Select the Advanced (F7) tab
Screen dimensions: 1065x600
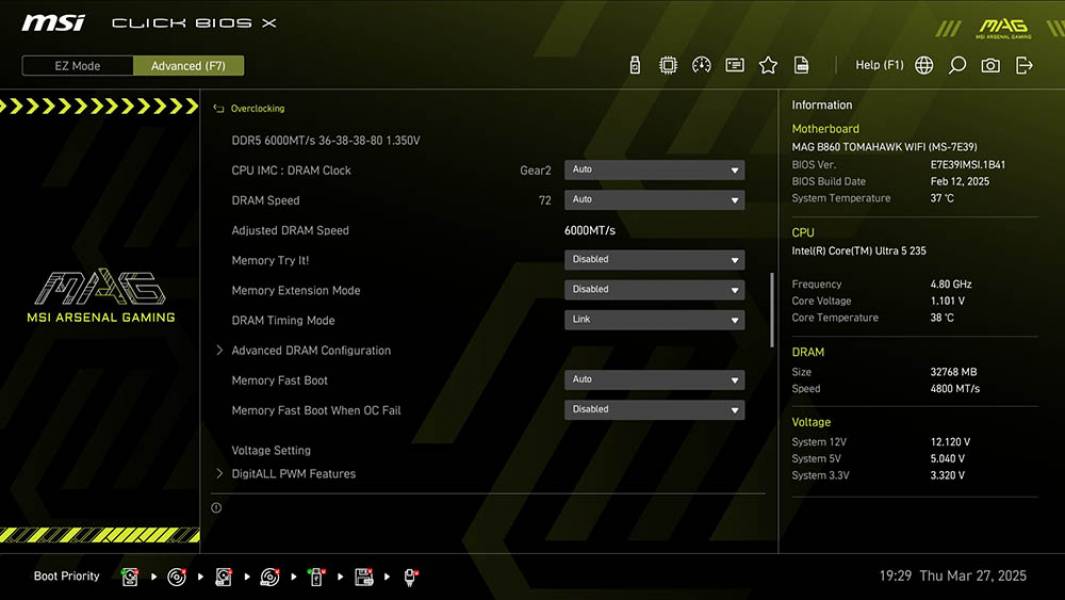tap(188, 66)
